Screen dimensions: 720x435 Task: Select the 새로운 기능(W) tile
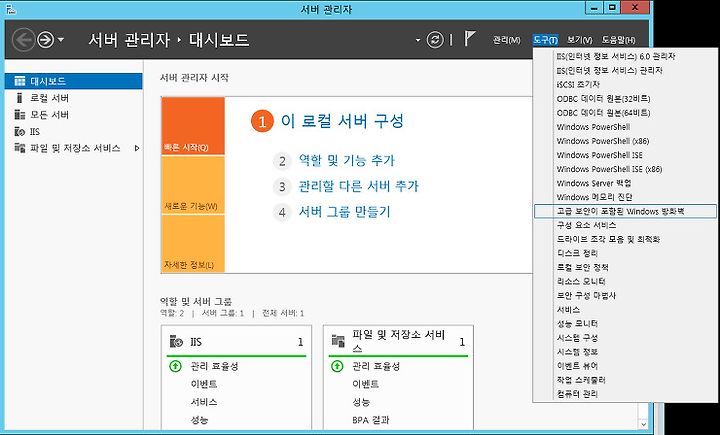[193, 185]
